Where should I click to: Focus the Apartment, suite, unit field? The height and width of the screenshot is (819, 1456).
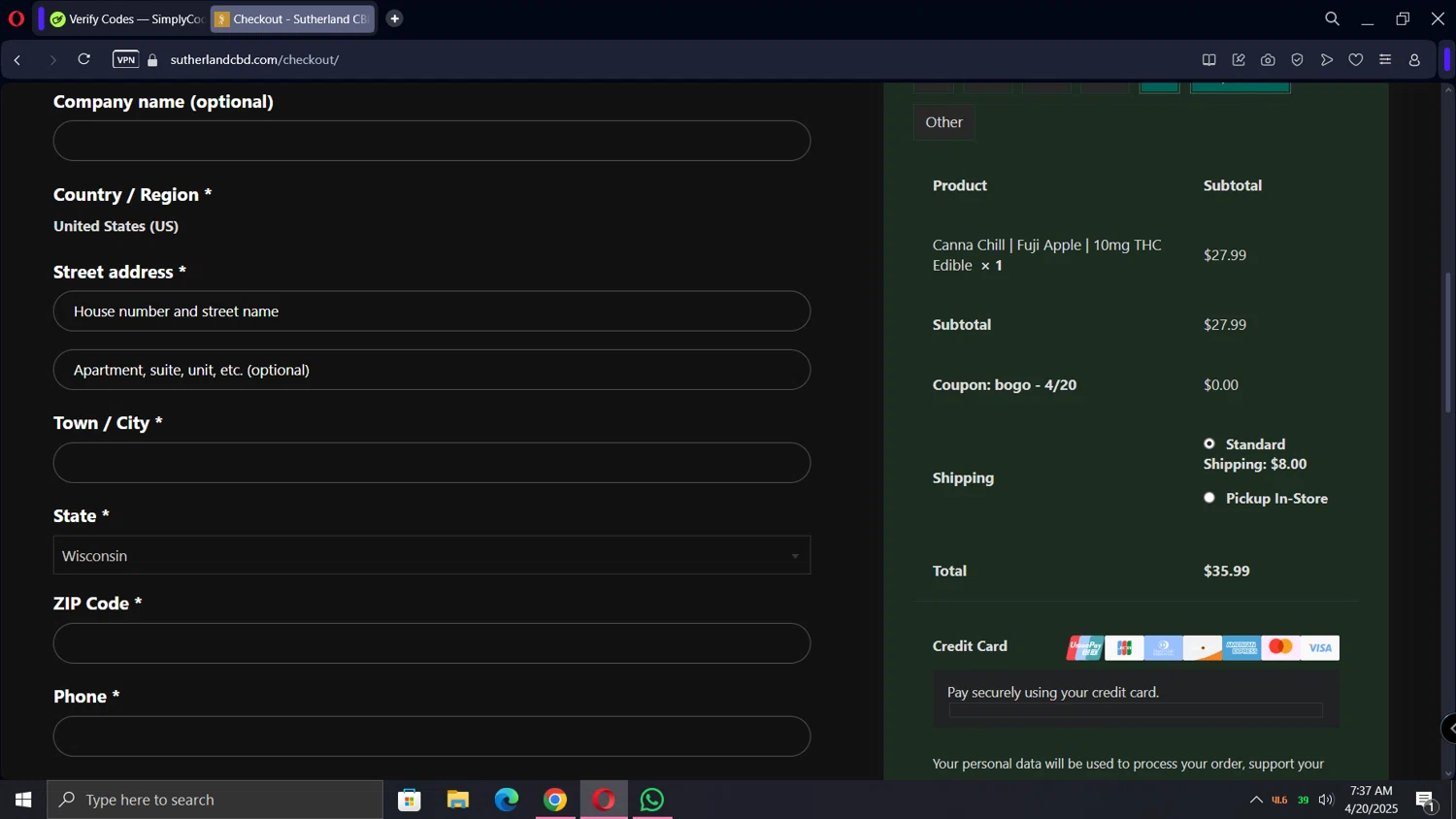(432, 370)
